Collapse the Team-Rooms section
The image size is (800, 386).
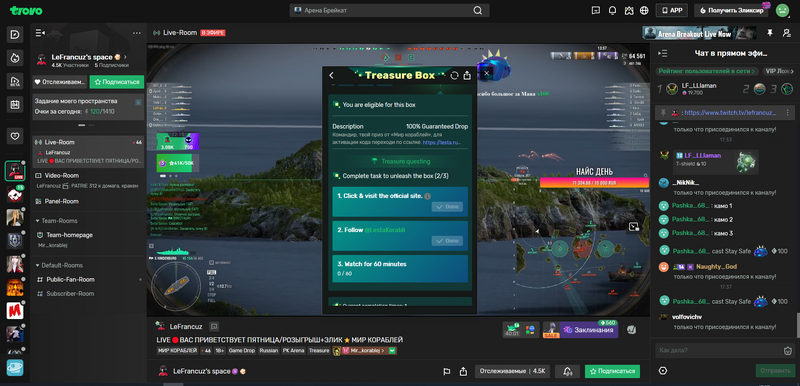pos(37,221)
